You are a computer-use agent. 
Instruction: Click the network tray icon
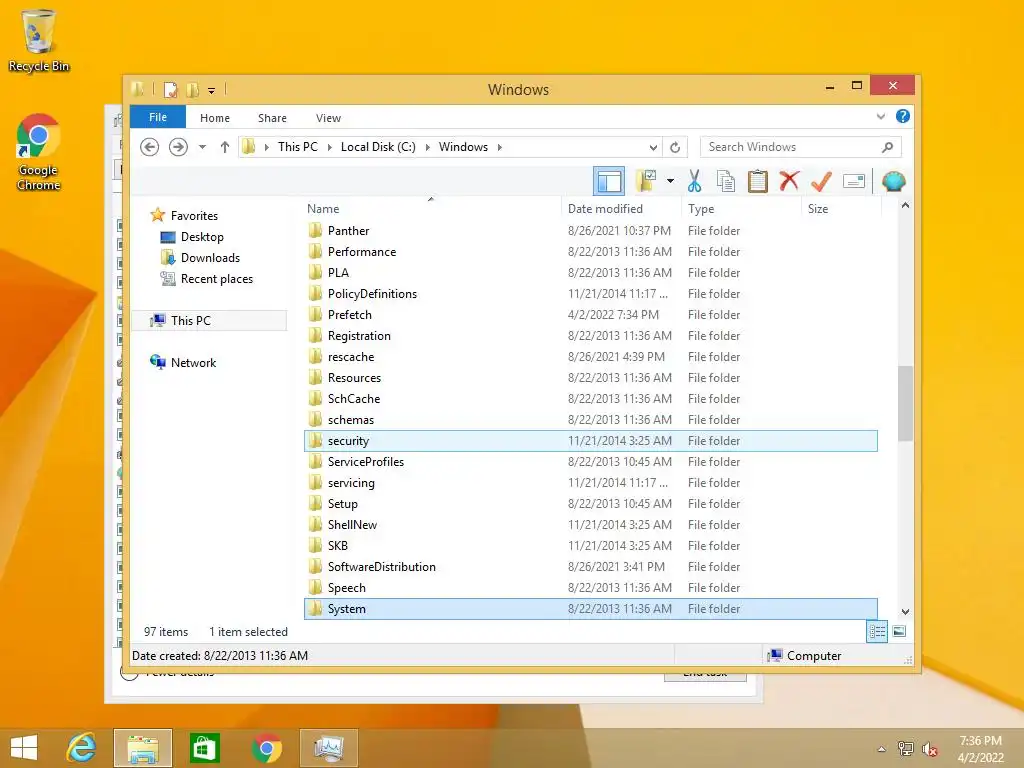(x=906, y=749)
